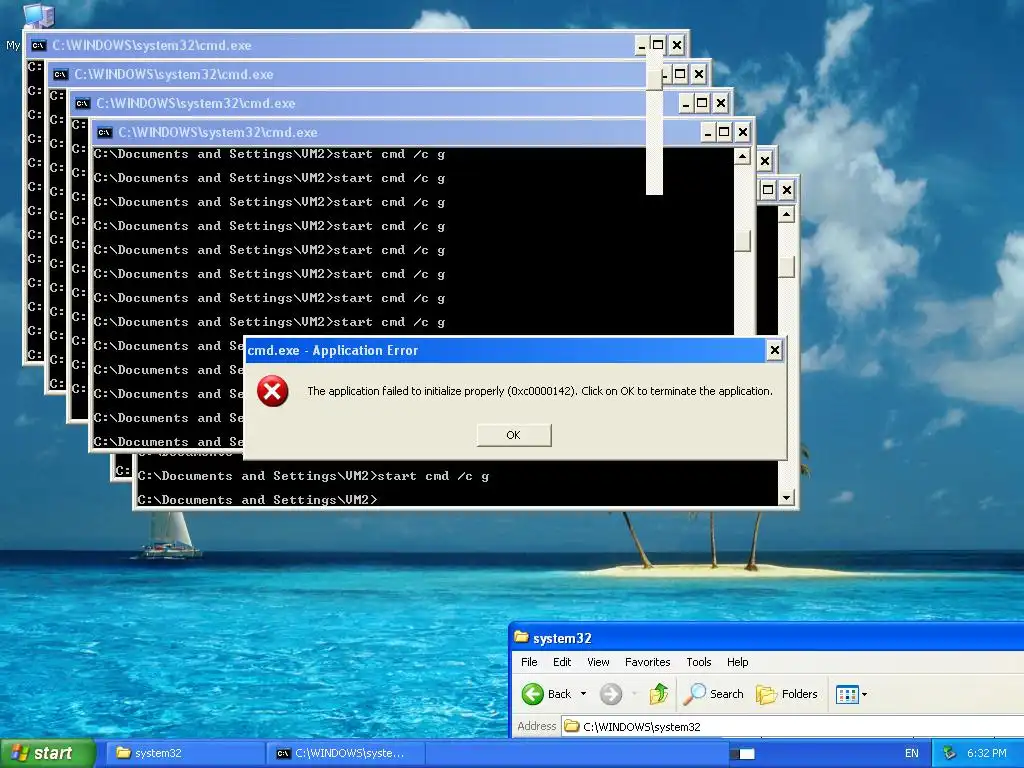Click scrollbar thumb in front cmd window

point(743,241)
